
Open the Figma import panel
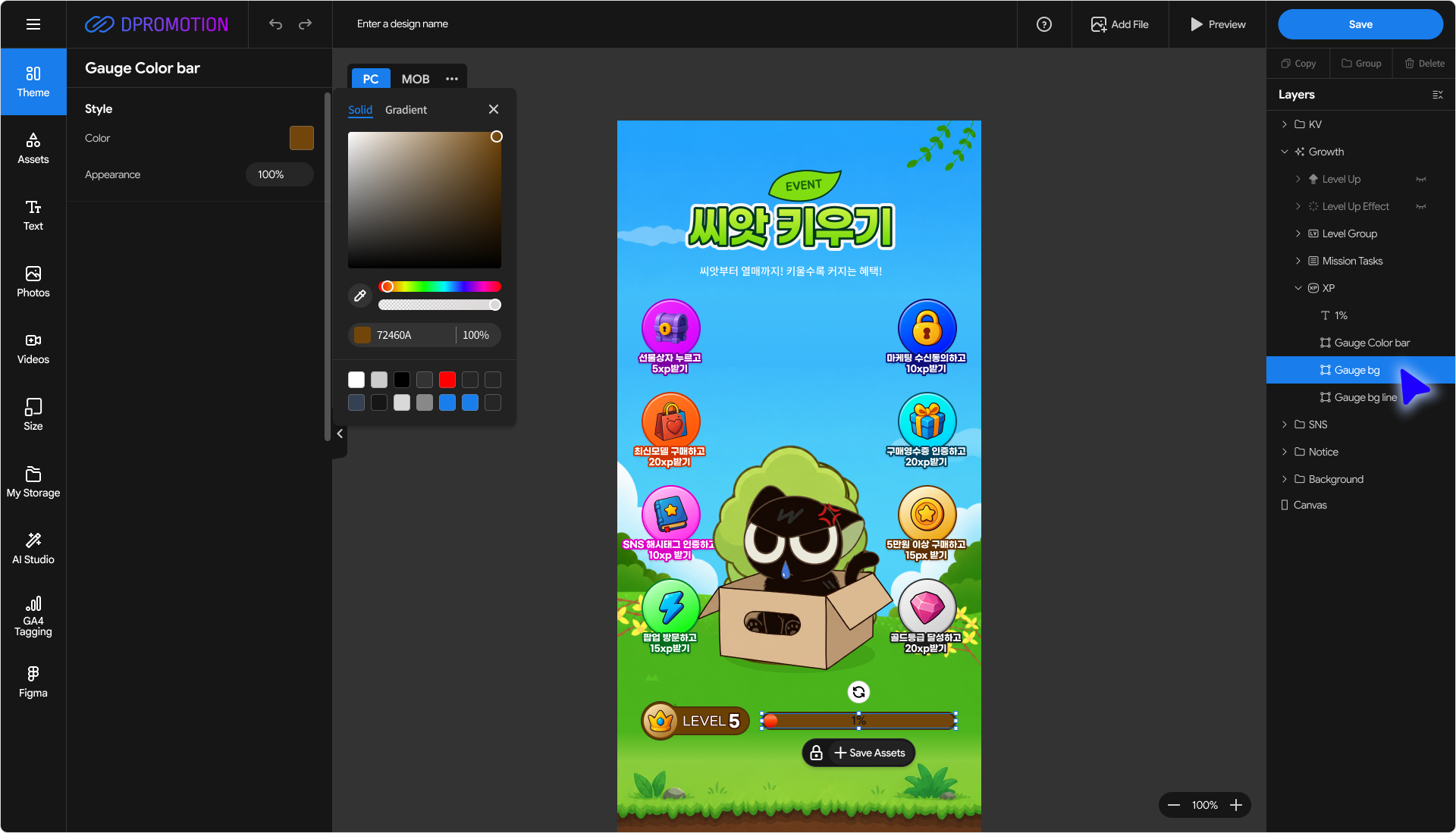(33, 682)
